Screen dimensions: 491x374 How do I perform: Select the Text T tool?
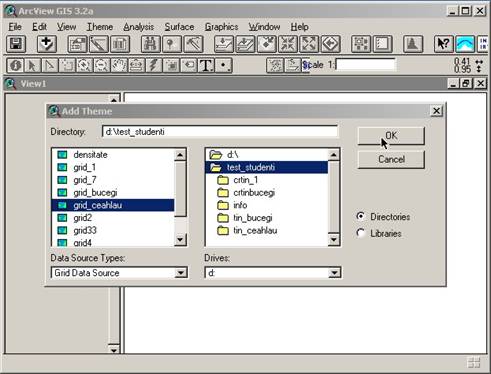[x=206, y=65]
